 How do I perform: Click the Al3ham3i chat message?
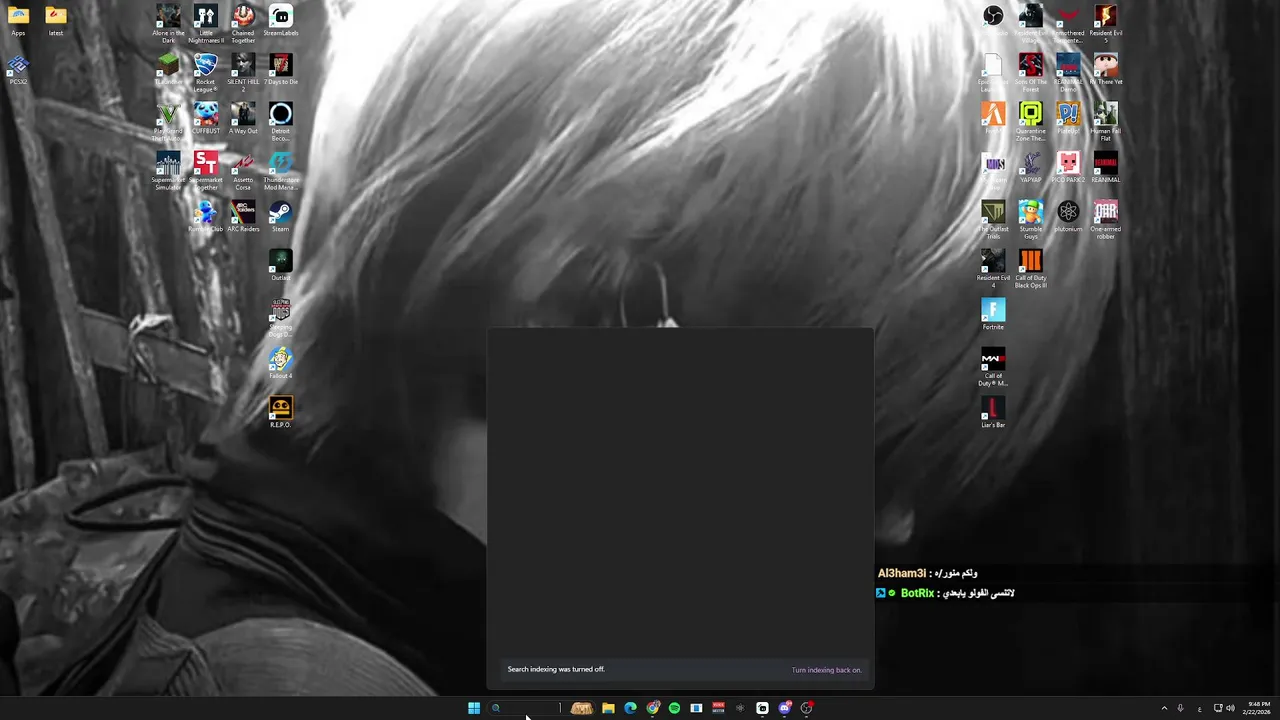(928, 573)
